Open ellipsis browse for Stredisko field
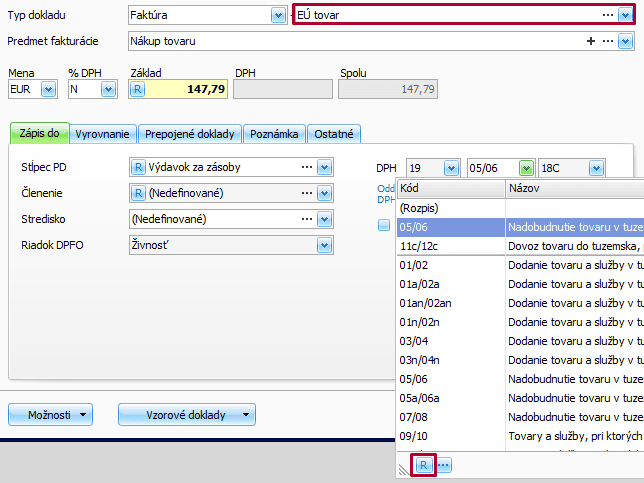Viewport: 644px width, 483px height. [307, 219]
